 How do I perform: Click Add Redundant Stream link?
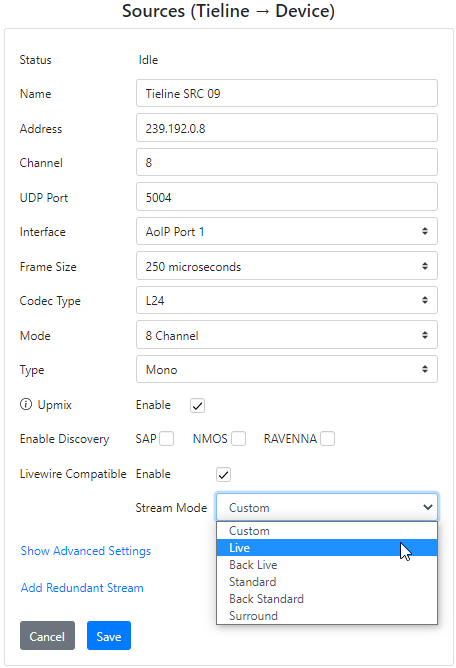(82, 588)
